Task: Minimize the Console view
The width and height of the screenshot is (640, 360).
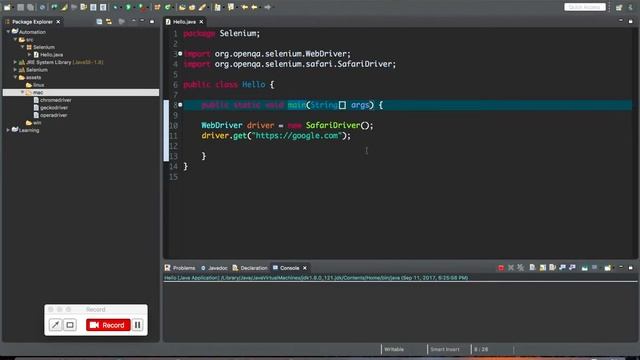Action: point(621,267)
